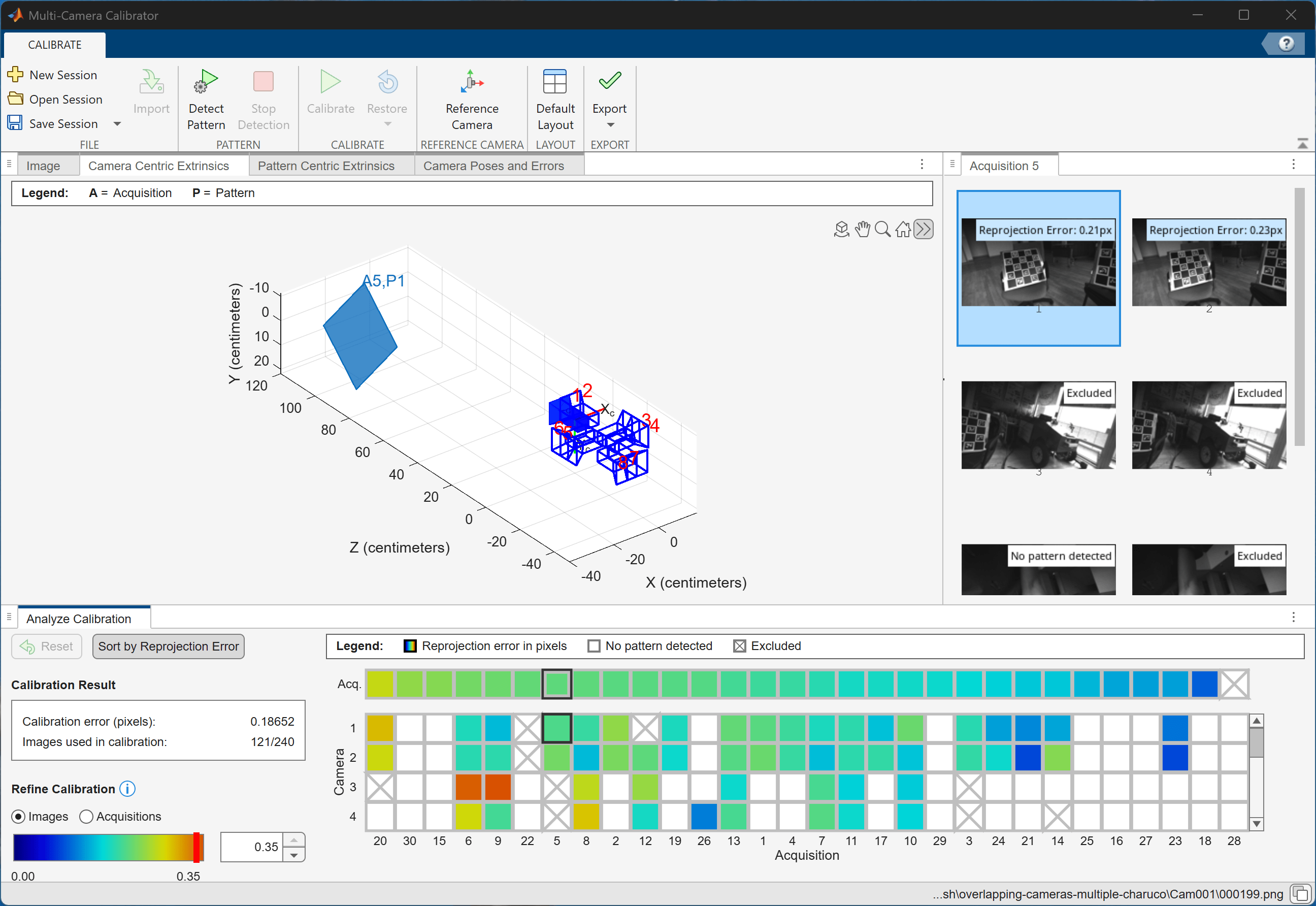Increase the error threshold with the up arrow

click(294, 840)
